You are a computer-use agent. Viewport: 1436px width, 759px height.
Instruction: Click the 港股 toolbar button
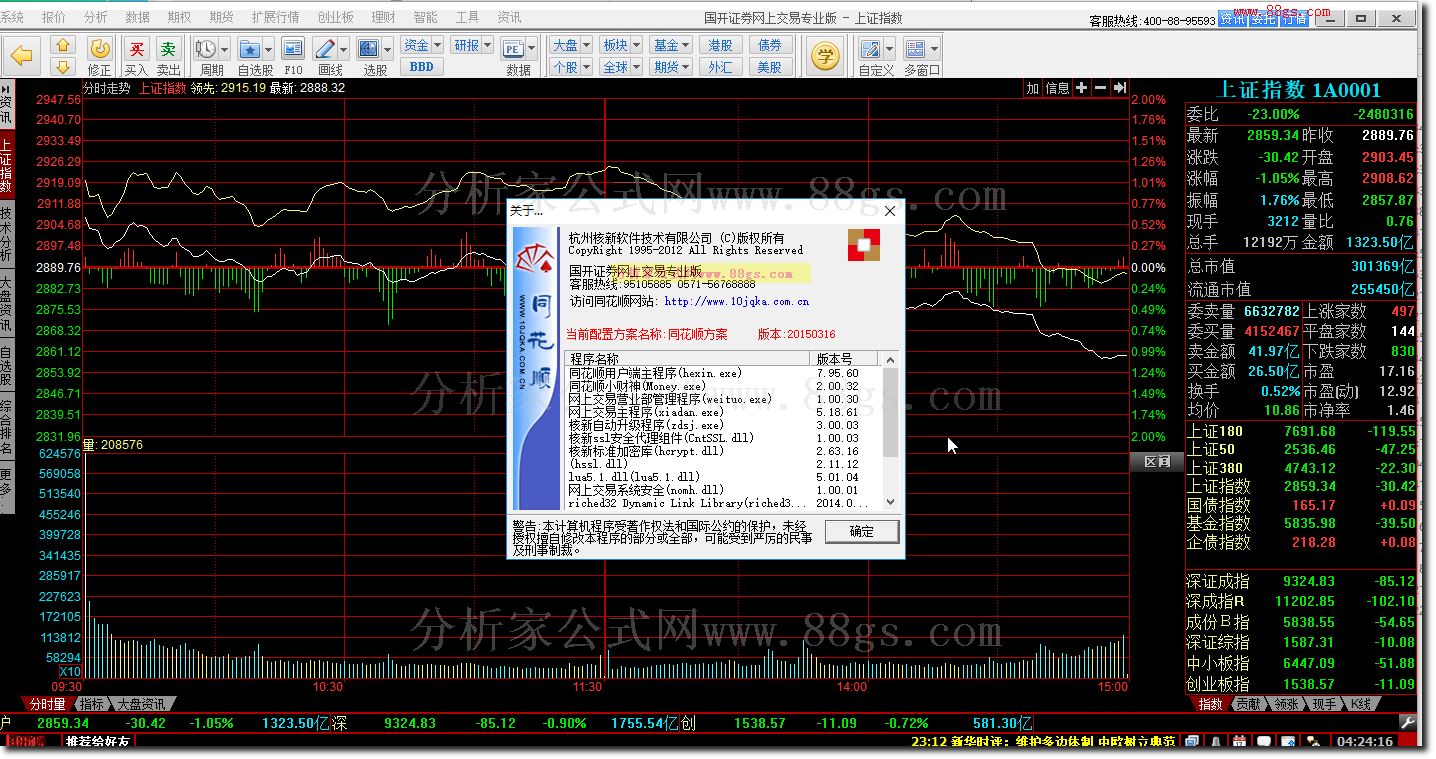[720, 45]
